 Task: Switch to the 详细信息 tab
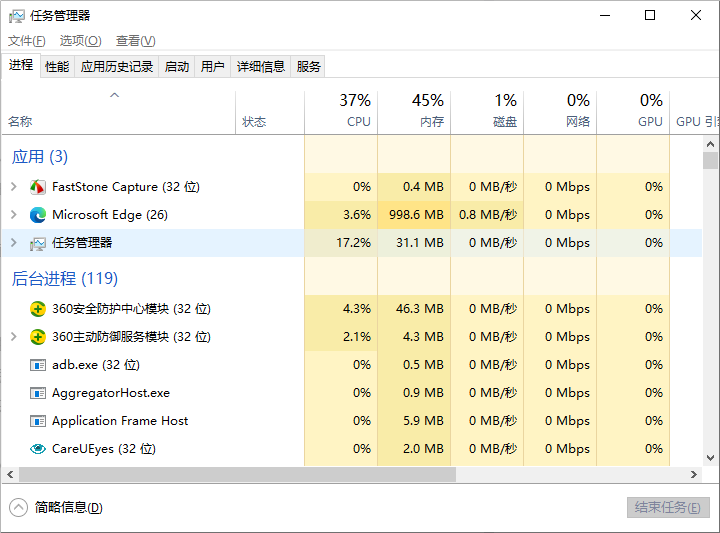tap(261, 67)
